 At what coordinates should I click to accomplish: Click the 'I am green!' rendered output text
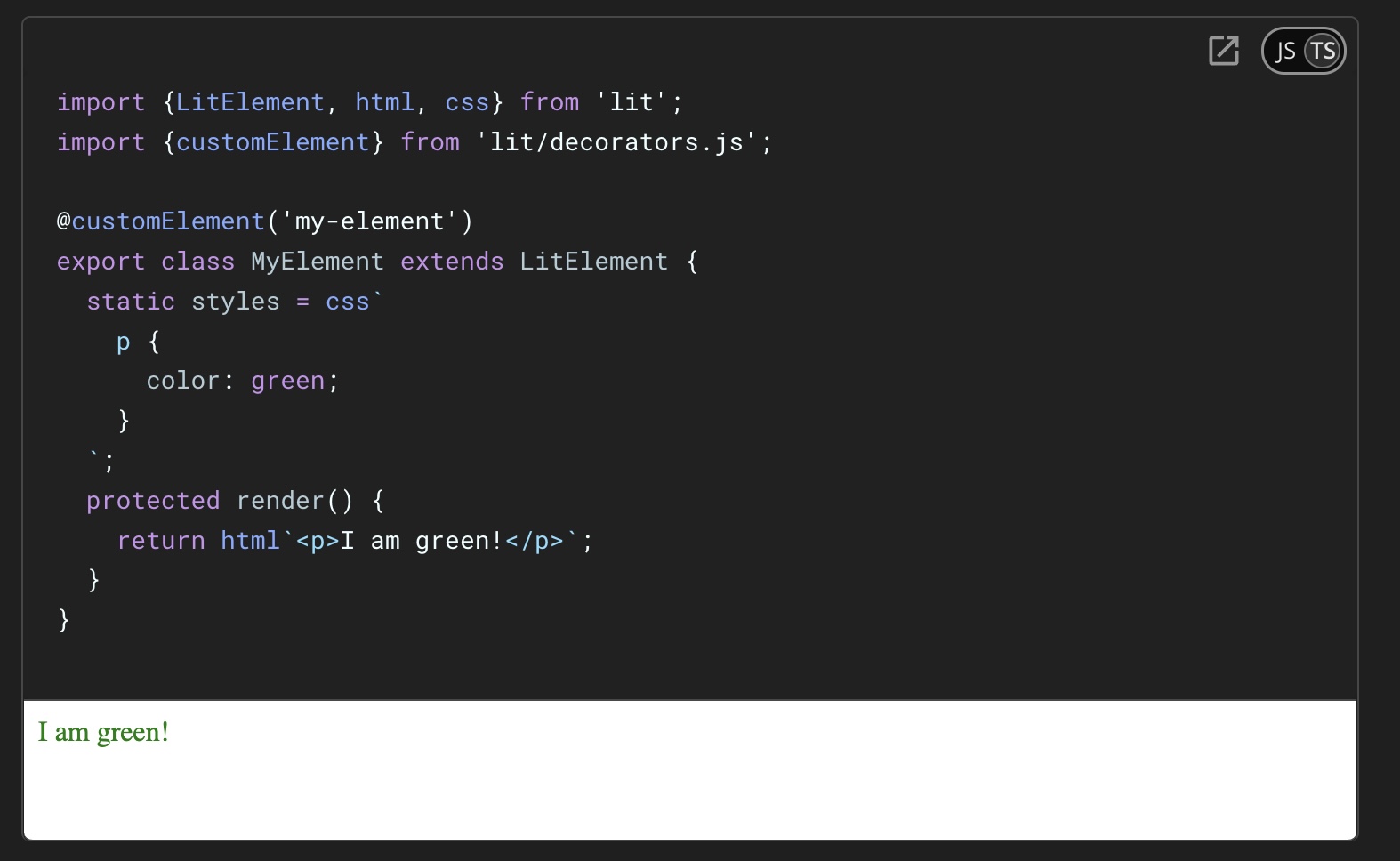[103, 732]
